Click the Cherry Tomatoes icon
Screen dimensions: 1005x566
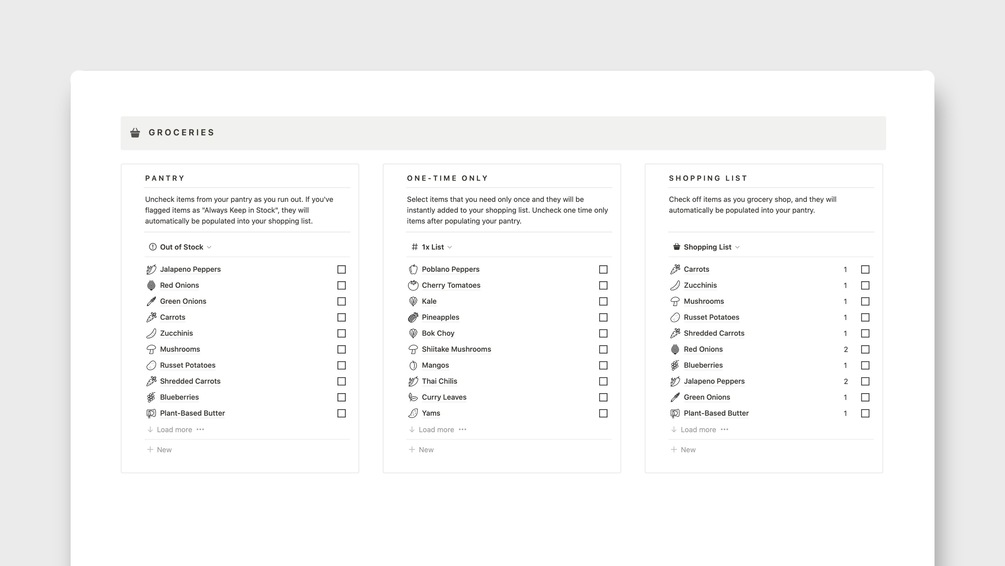coord(414,286)
